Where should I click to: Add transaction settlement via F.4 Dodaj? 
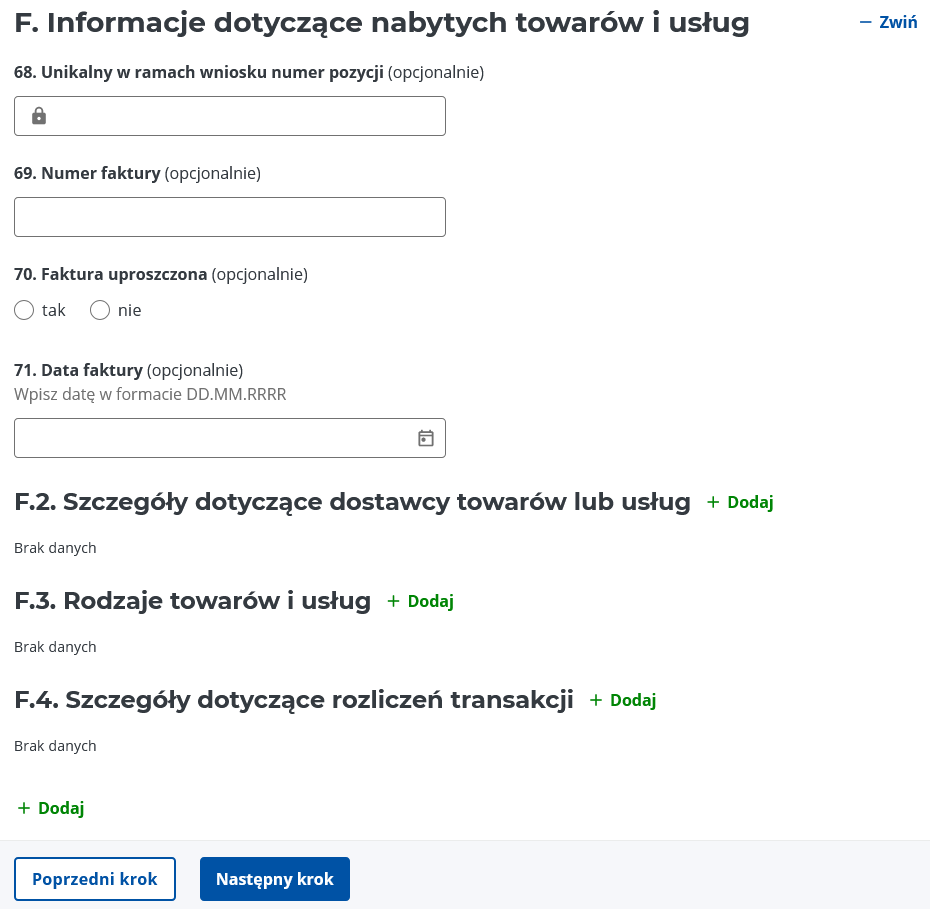coord(623,700)
